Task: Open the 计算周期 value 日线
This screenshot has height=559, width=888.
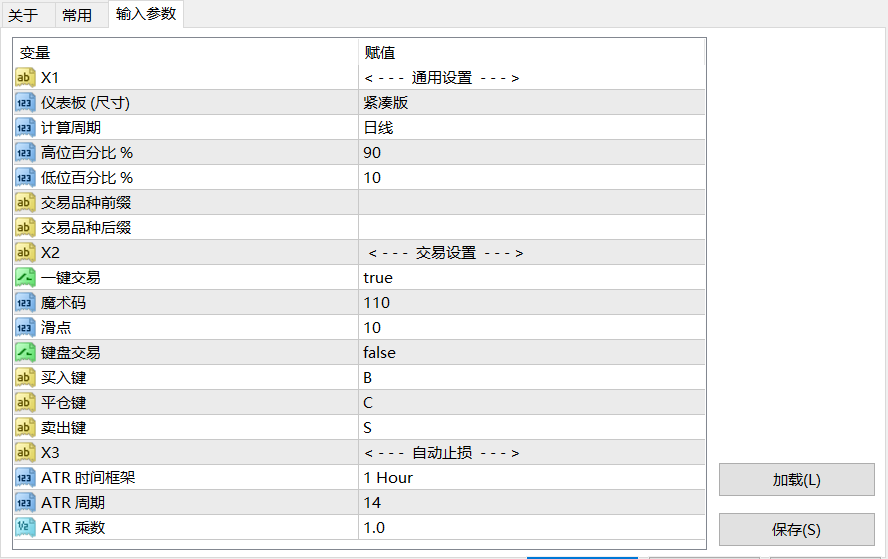Action: pos(378,128)
